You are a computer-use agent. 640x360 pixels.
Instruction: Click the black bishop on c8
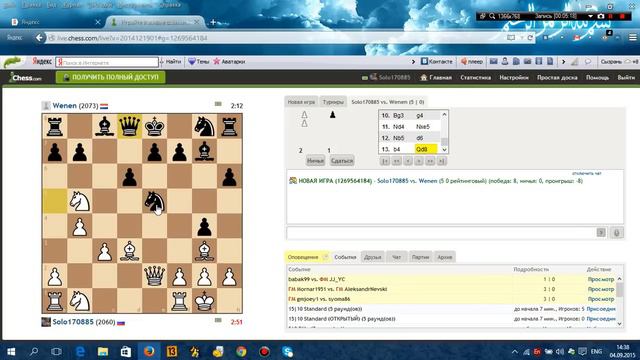tap(104, 126)
